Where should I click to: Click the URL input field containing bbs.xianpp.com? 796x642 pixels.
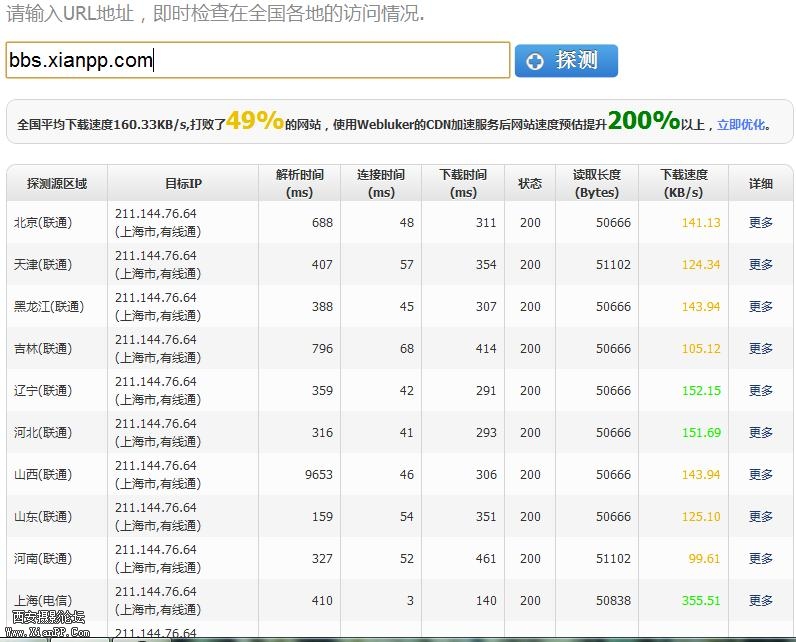pos(257,61)
